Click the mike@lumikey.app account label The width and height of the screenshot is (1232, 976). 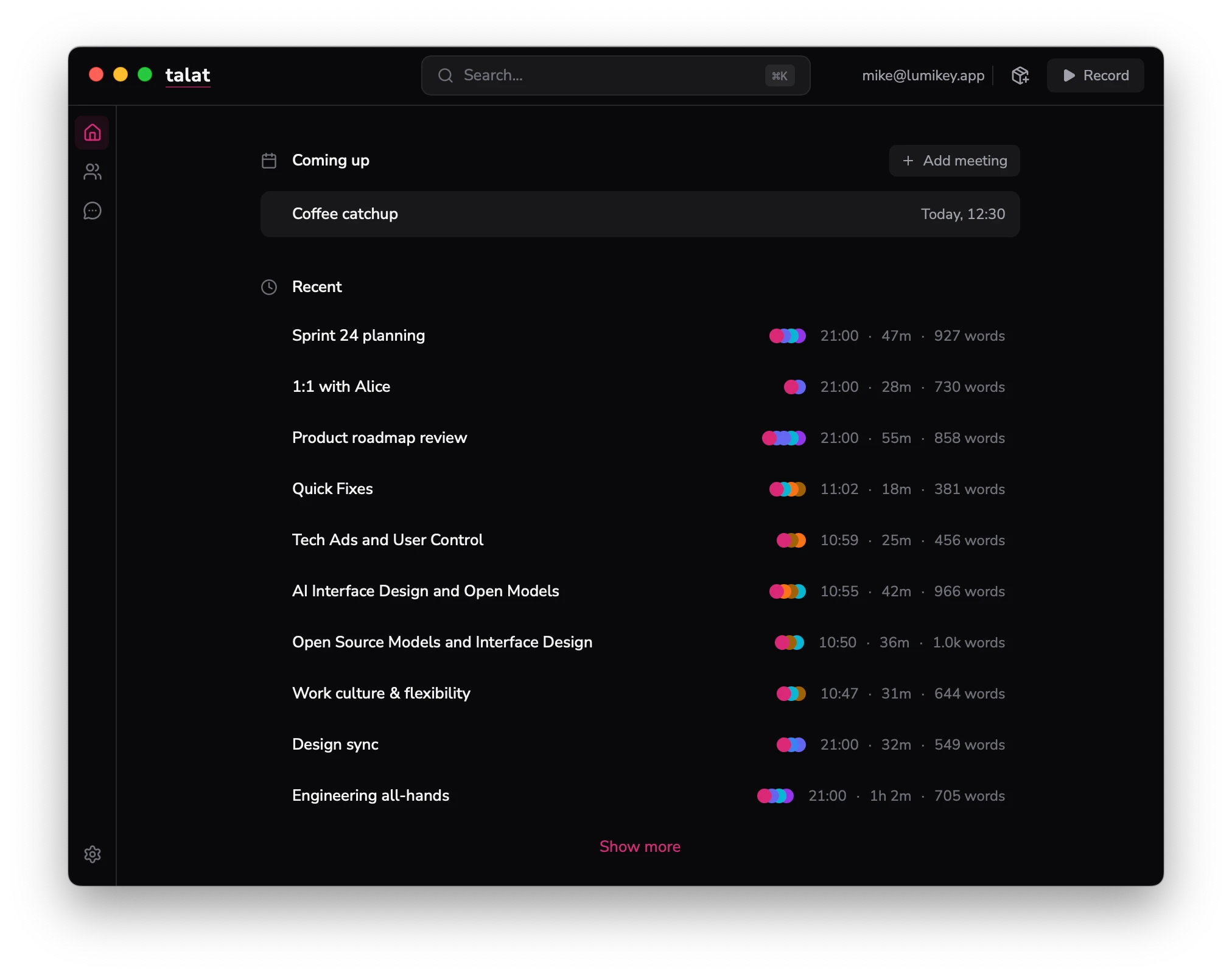click(923, 75)
